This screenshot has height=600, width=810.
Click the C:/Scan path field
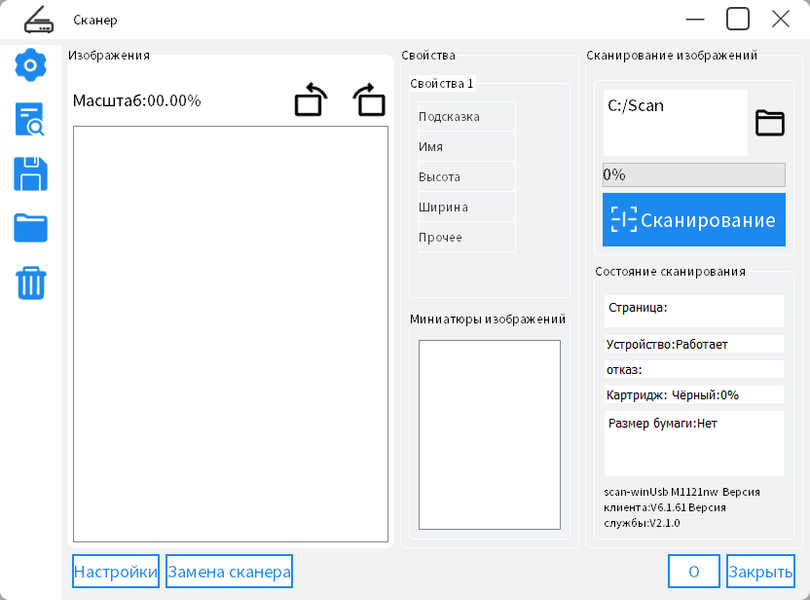pyautogui.click(x=675, y=123)
